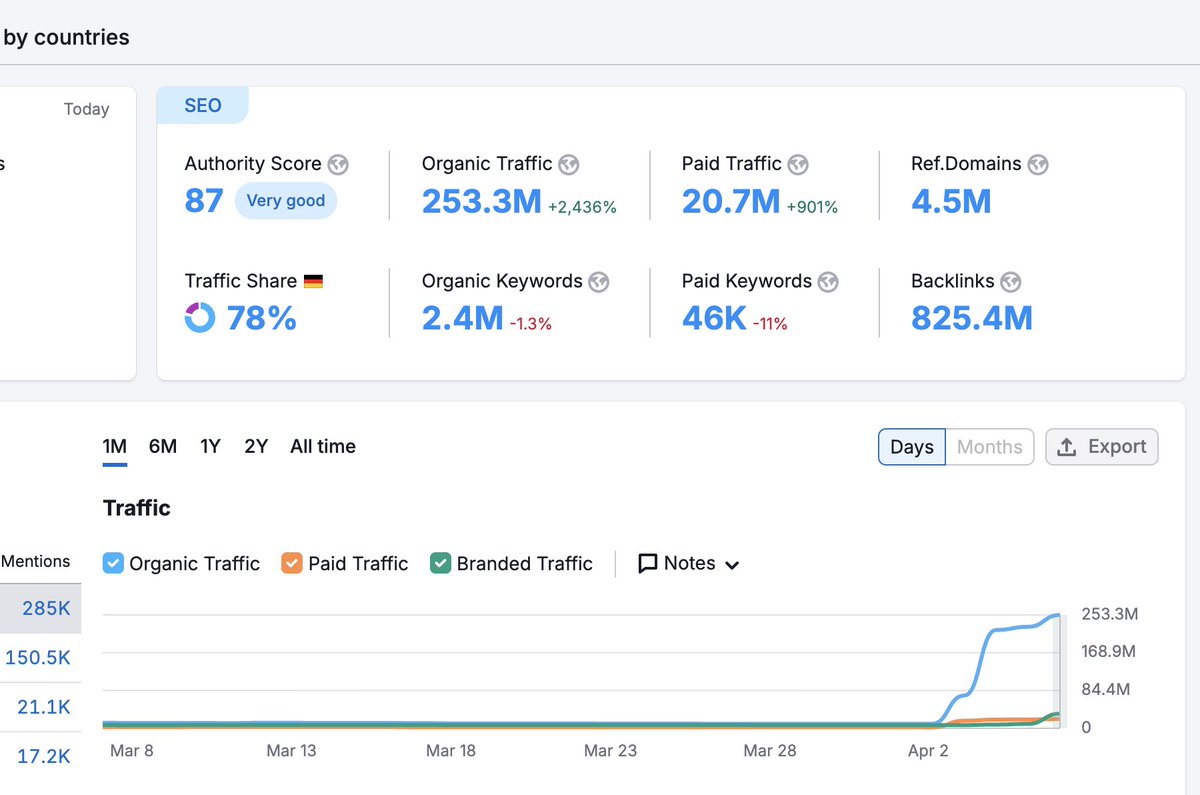Image resolution: width=1200 pixels, height=795 pixels.
Task: Click the Paid Keywords info icon
Action: (x=827, y=282)
